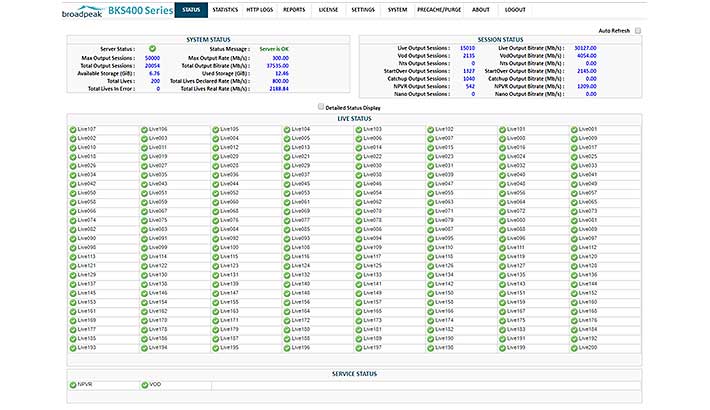Click the Server Status green check icon
Screen dimensions: 710x410
pyautogui.click(x=151, y=48)
